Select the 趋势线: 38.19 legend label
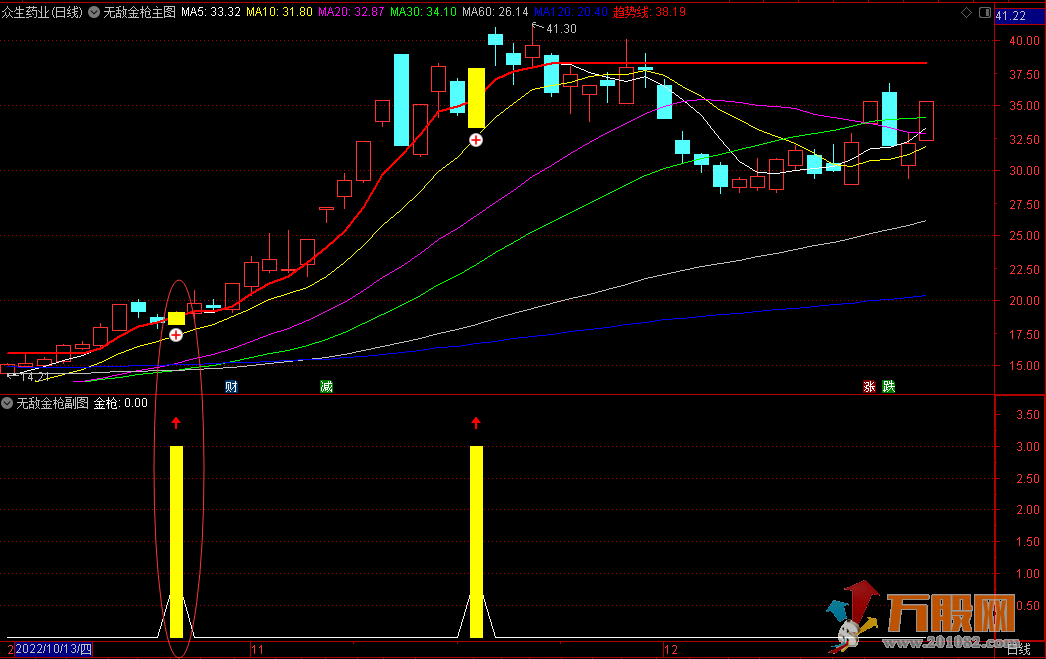 coord(649,12)
